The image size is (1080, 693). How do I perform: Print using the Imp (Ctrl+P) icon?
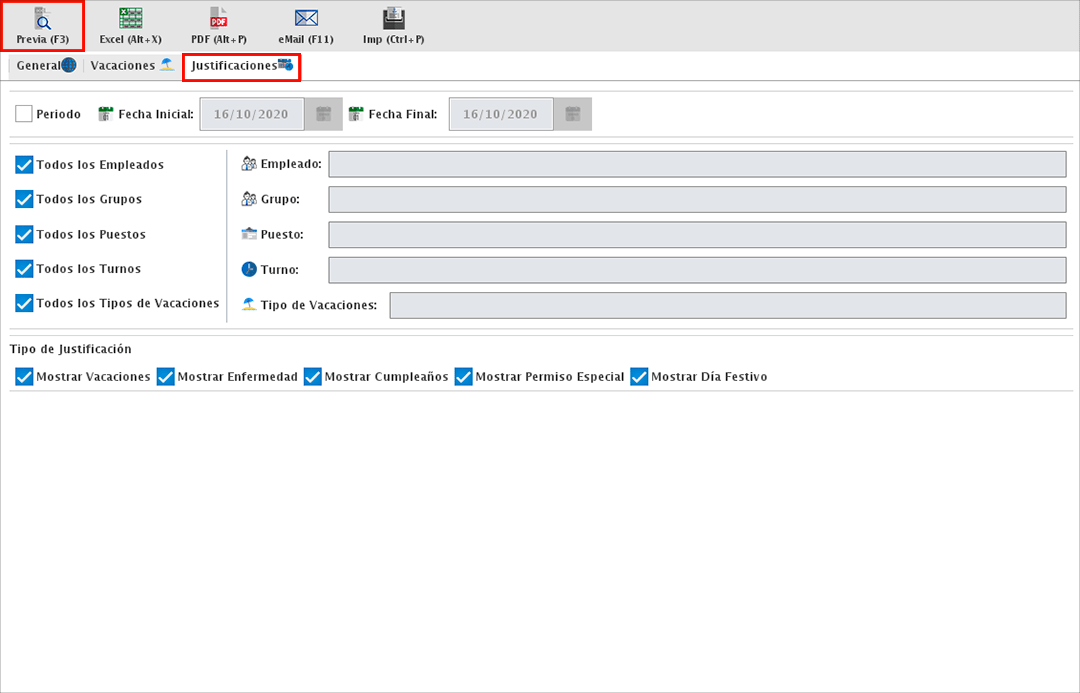pyautogui.click(x=393, y=19)
